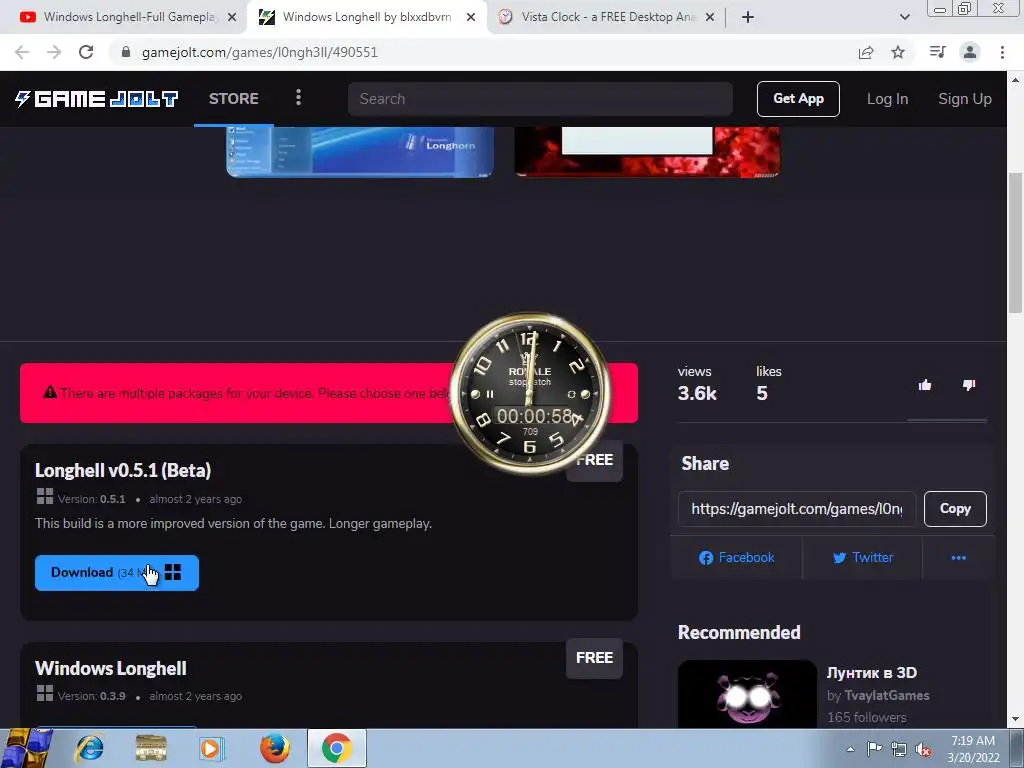The image size is (1024, 768).
Task: Share the game on Facebook
Action: click(736, 557)
